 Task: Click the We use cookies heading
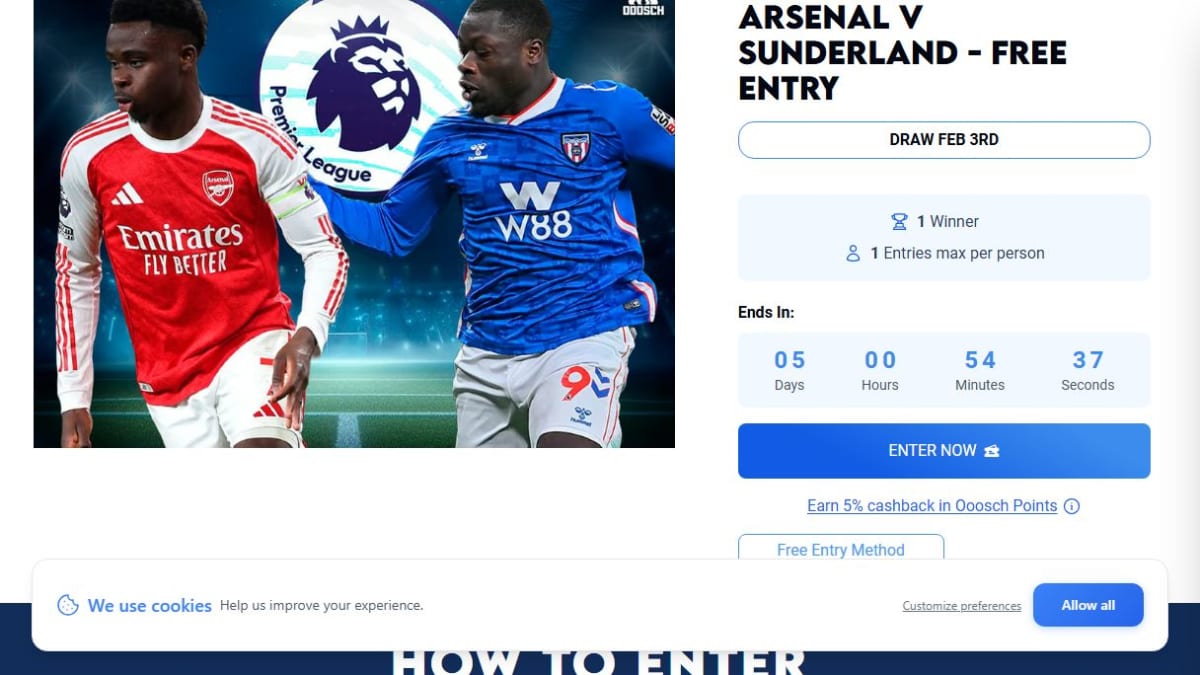[150, 606]
